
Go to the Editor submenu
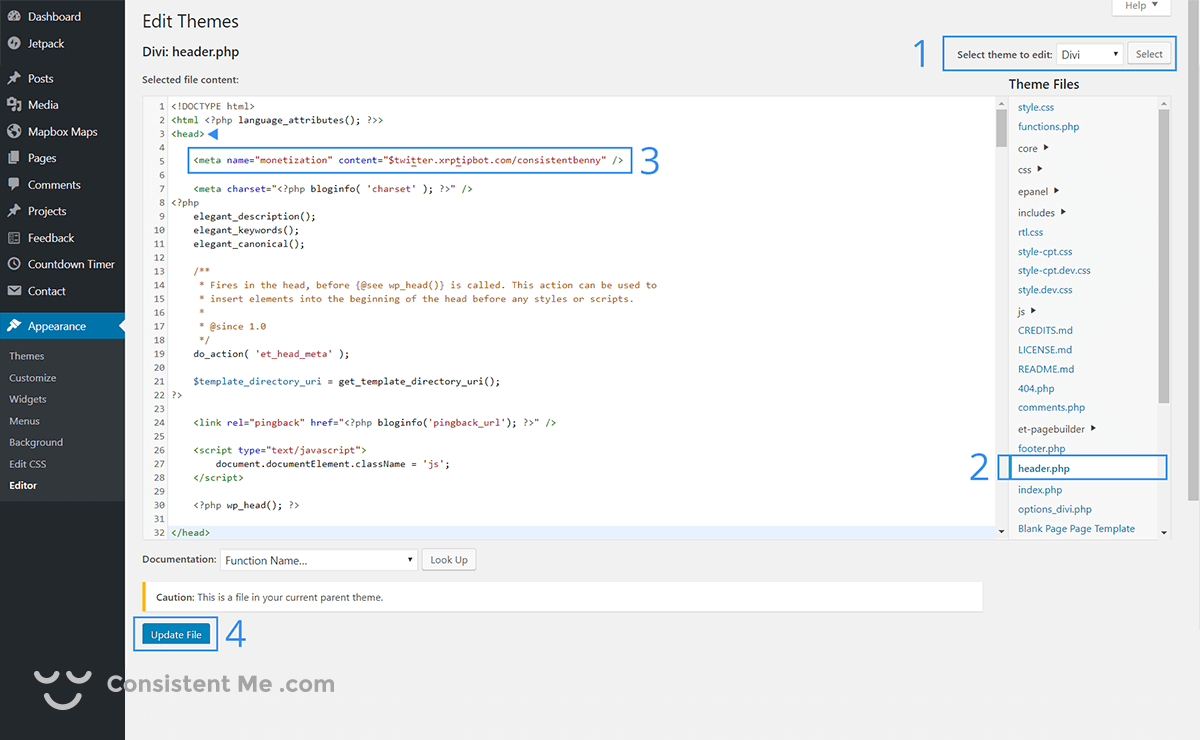[23, 485]
